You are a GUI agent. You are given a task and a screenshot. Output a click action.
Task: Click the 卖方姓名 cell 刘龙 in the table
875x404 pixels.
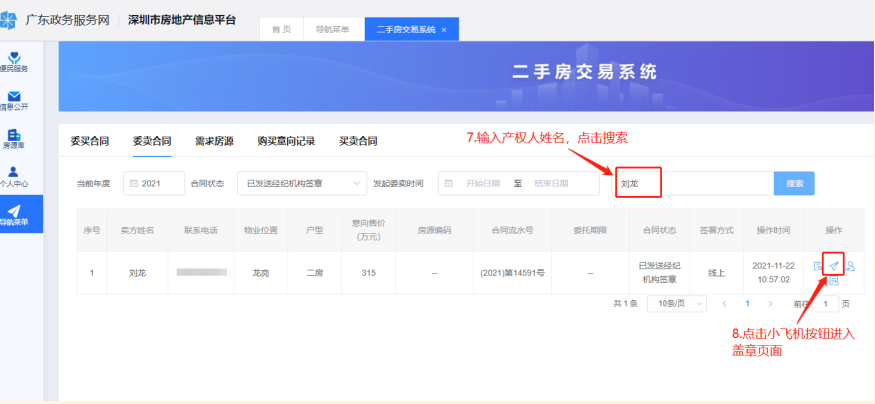[137, 273]
